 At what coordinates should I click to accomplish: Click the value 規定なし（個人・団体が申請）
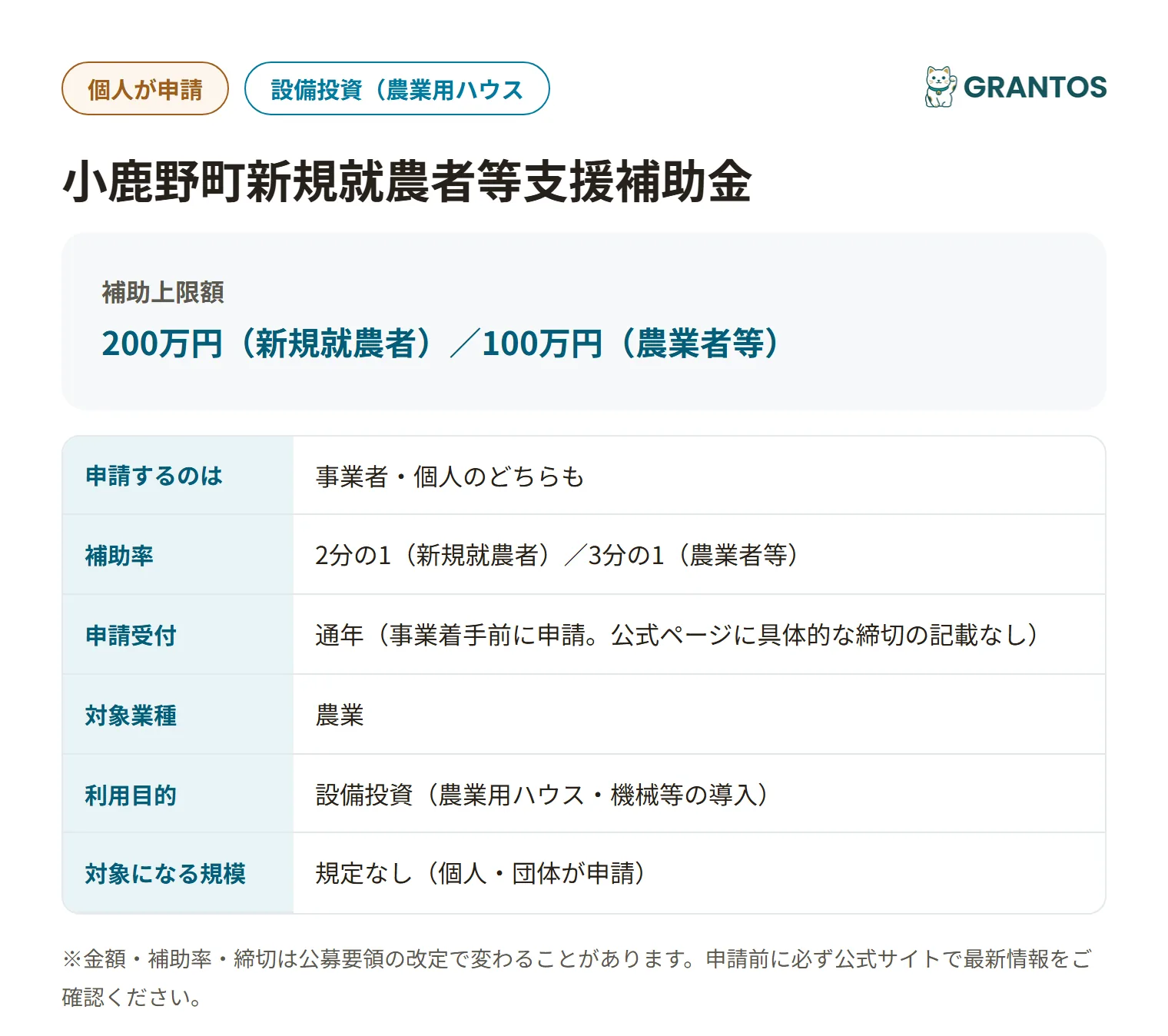point(480,874)
